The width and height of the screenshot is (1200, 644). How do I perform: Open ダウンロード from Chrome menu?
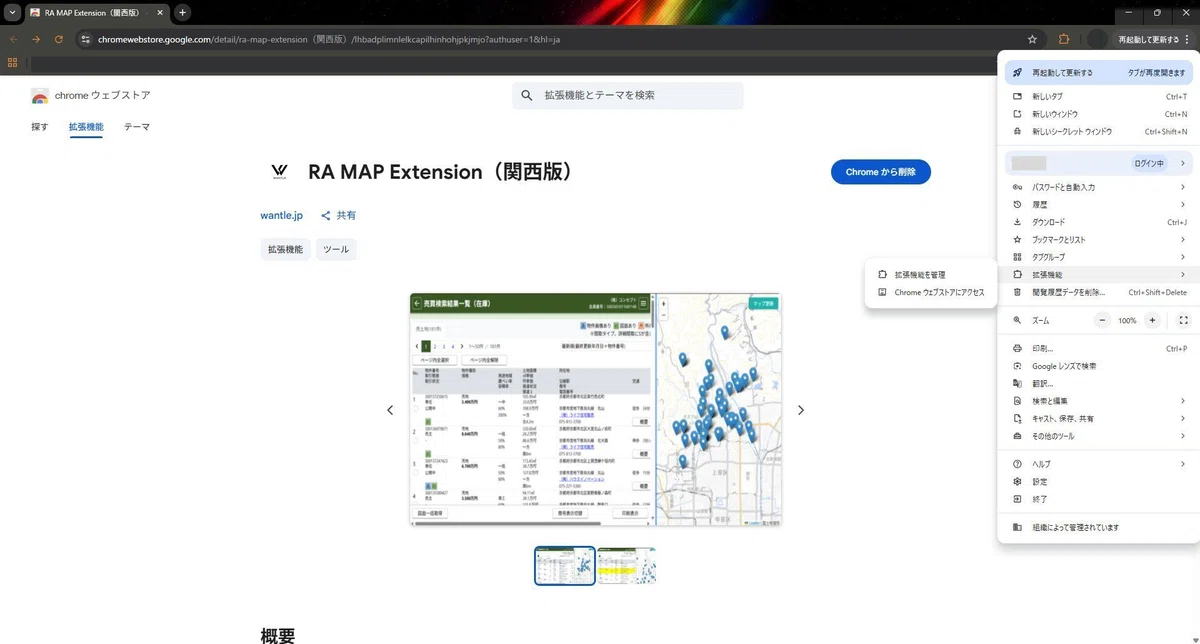pos(1099,222)
